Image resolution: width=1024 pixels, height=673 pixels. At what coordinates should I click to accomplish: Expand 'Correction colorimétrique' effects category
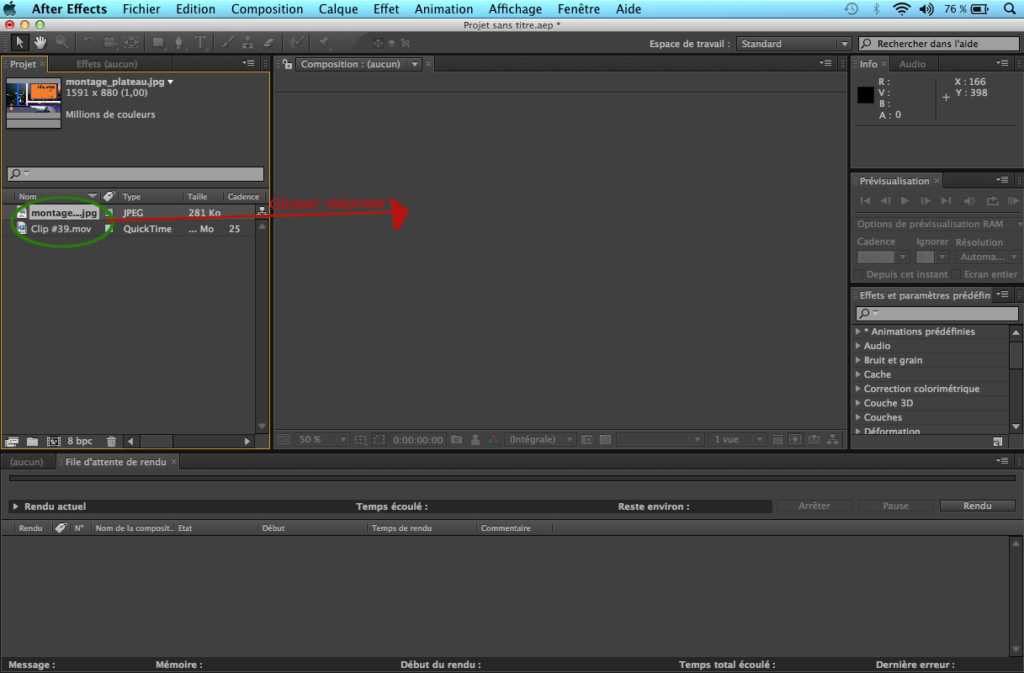pos(858,389)
